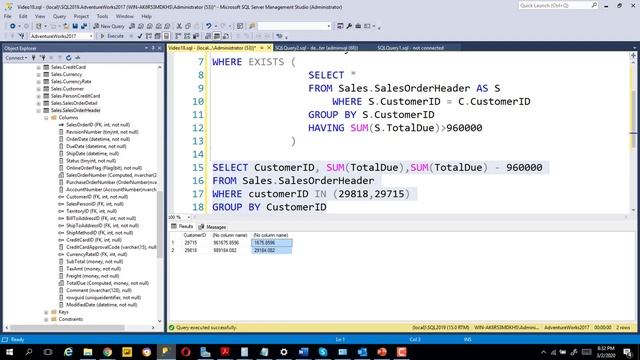Execute the query with the Execute button
640x360 pixels.
pos(112,36)
